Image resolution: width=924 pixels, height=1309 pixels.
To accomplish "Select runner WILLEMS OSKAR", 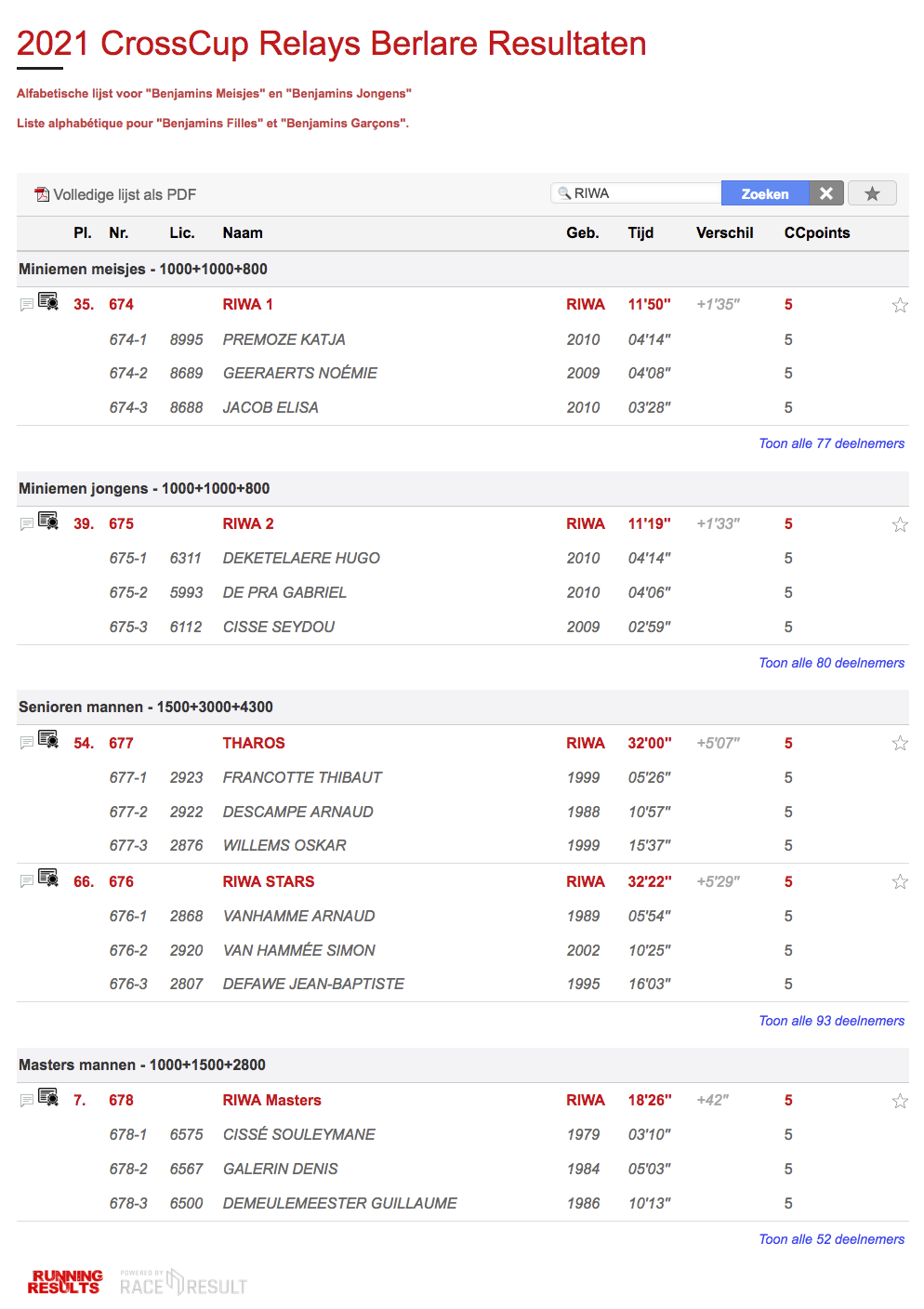I will pyautogui.click(x=284, y=845).
